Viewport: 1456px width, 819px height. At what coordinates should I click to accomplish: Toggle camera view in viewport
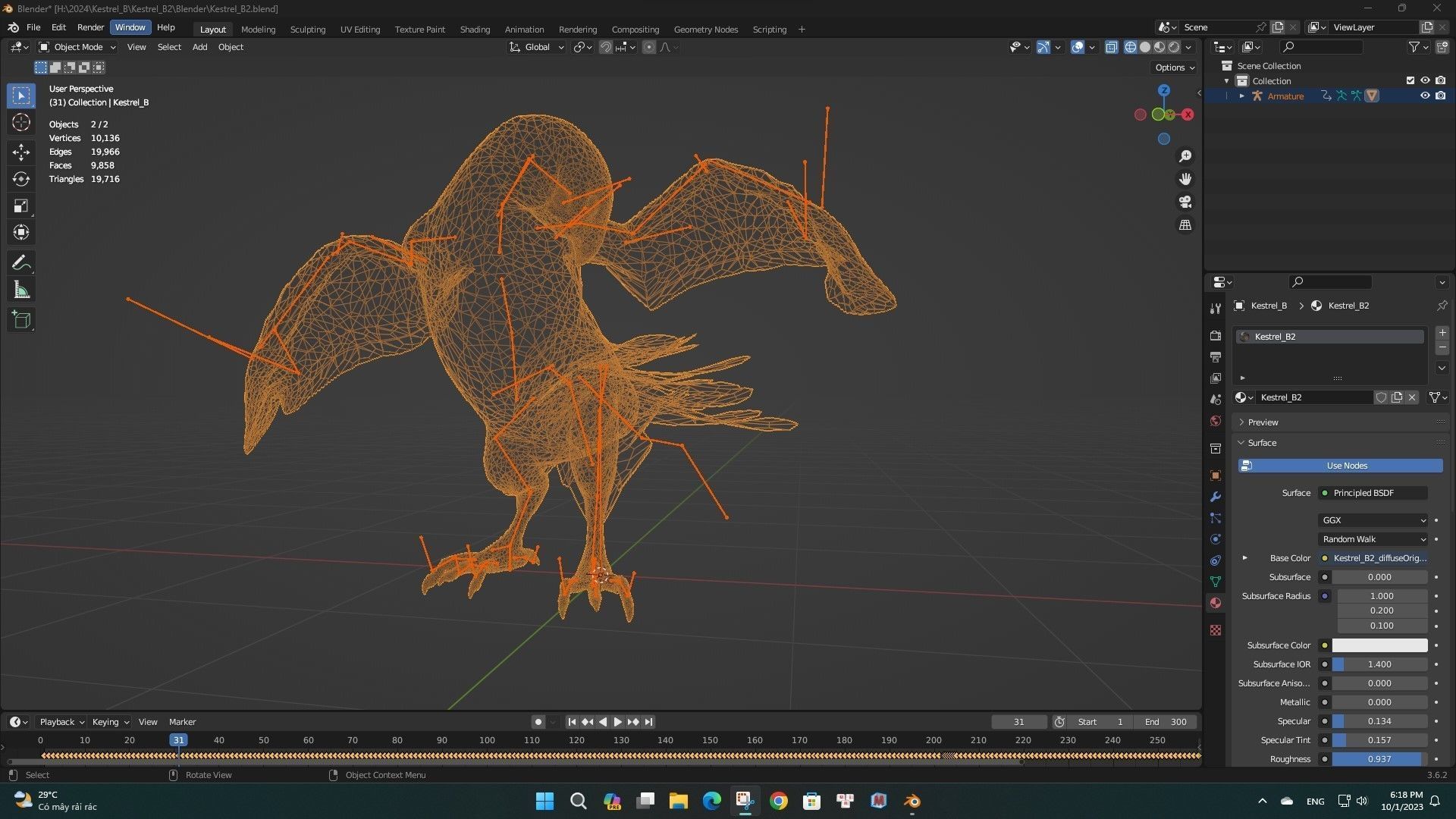point(1185,202)
